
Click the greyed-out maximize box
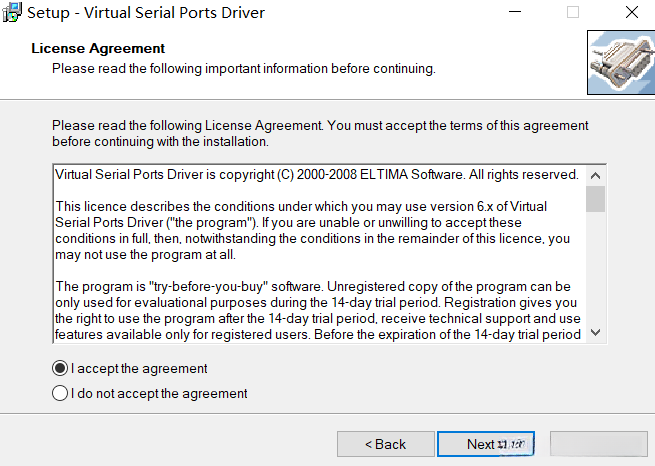tap(573, 13)
